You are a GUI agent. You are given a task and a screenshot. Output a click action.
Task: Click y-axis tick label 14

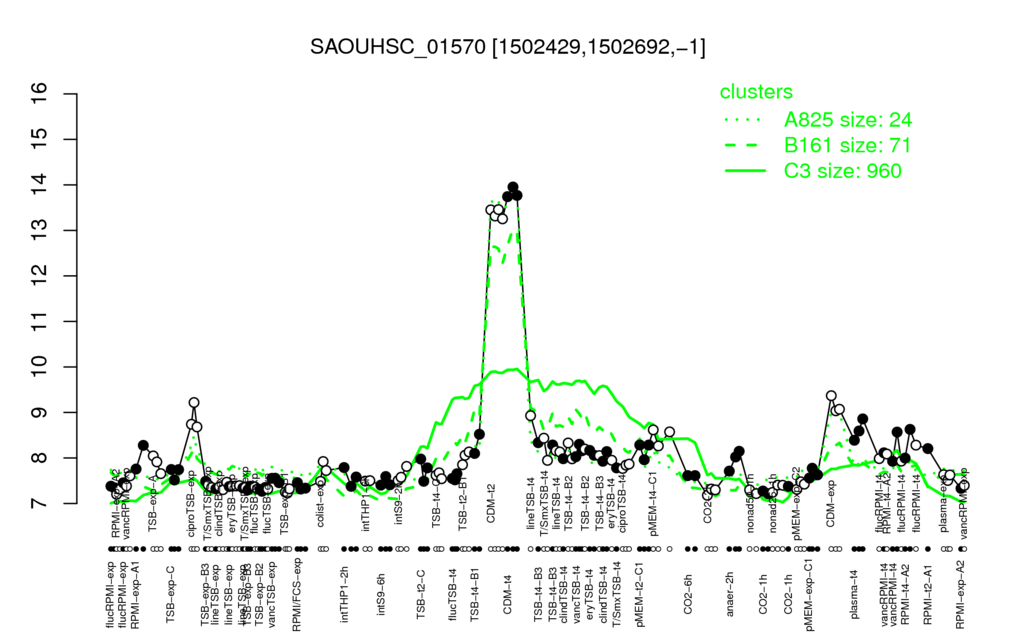click(39, 185)
